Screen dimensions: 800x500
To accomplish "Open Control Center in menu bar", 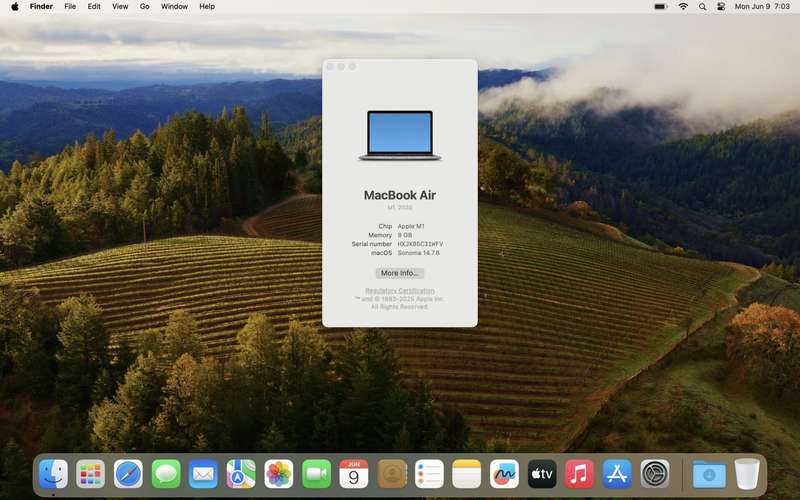I will [x=721, y=7].
